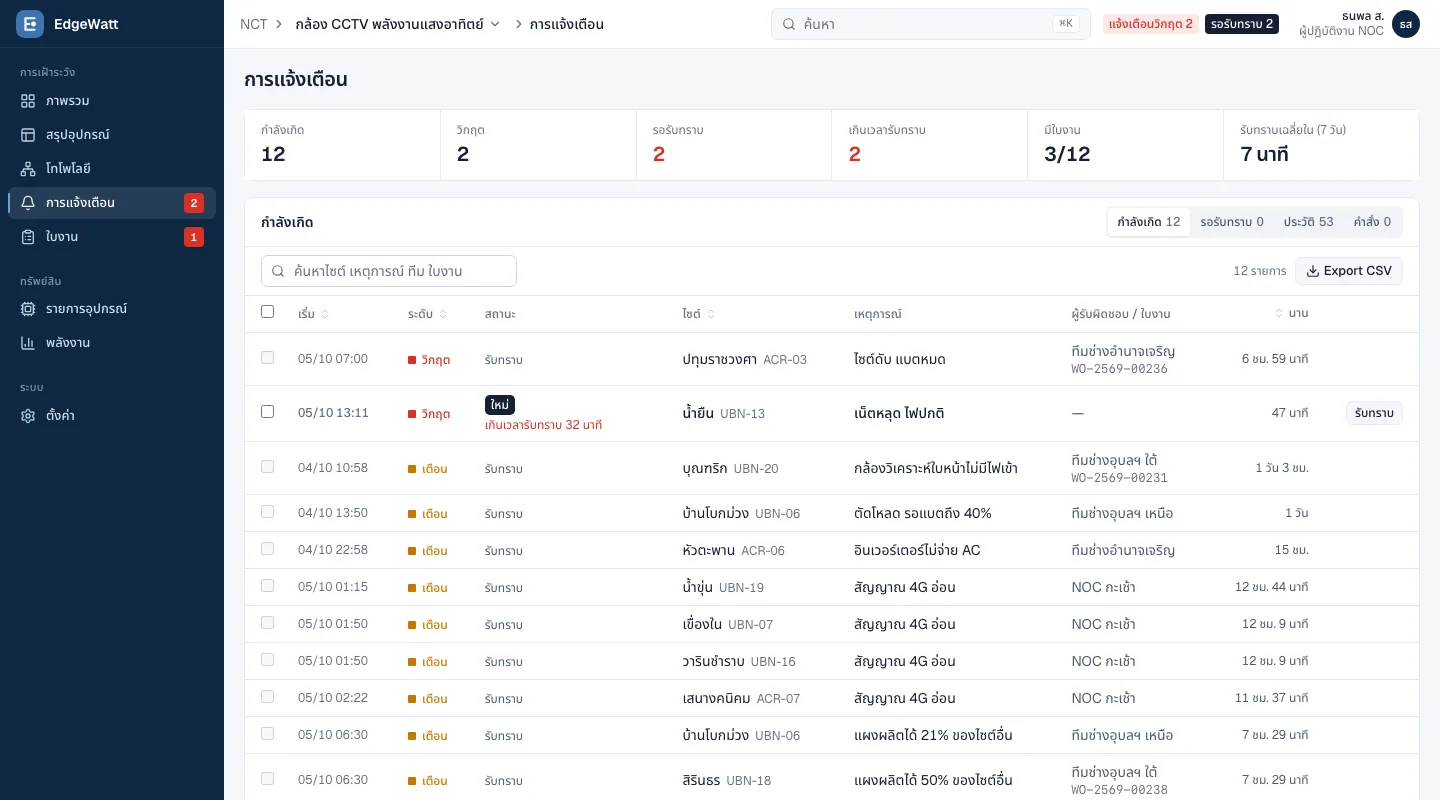Image resolution: width=1440 pixels, height=800 pixels.
Task: Click NCT breadcrumb link
Action: click(254, 24)
